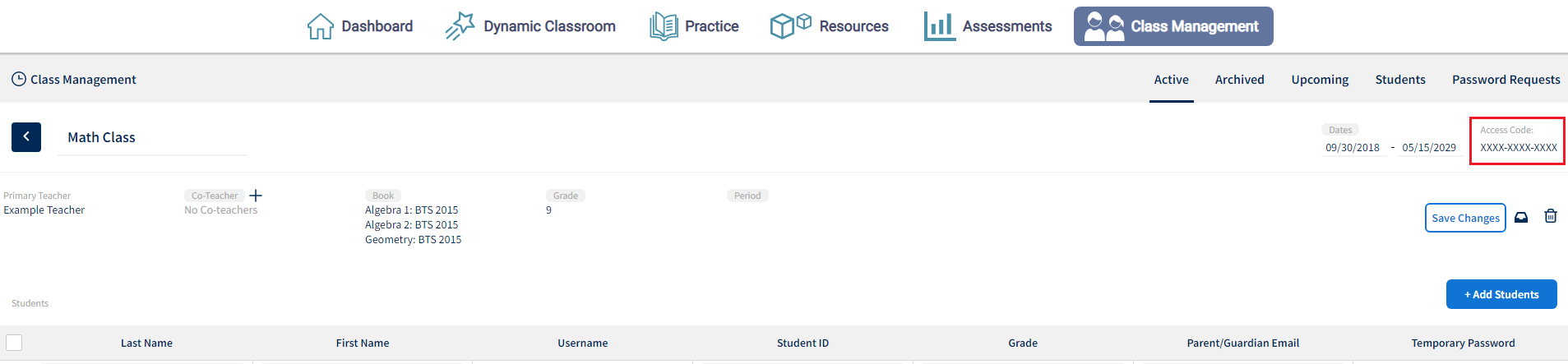Open Assessments bar chart icon

[939, 26]
